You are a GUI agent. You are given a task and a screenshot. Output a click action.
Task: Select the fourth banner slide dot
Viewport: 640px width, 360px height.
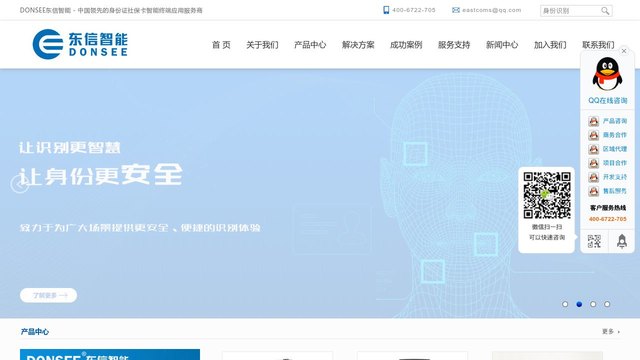(607, 304)
